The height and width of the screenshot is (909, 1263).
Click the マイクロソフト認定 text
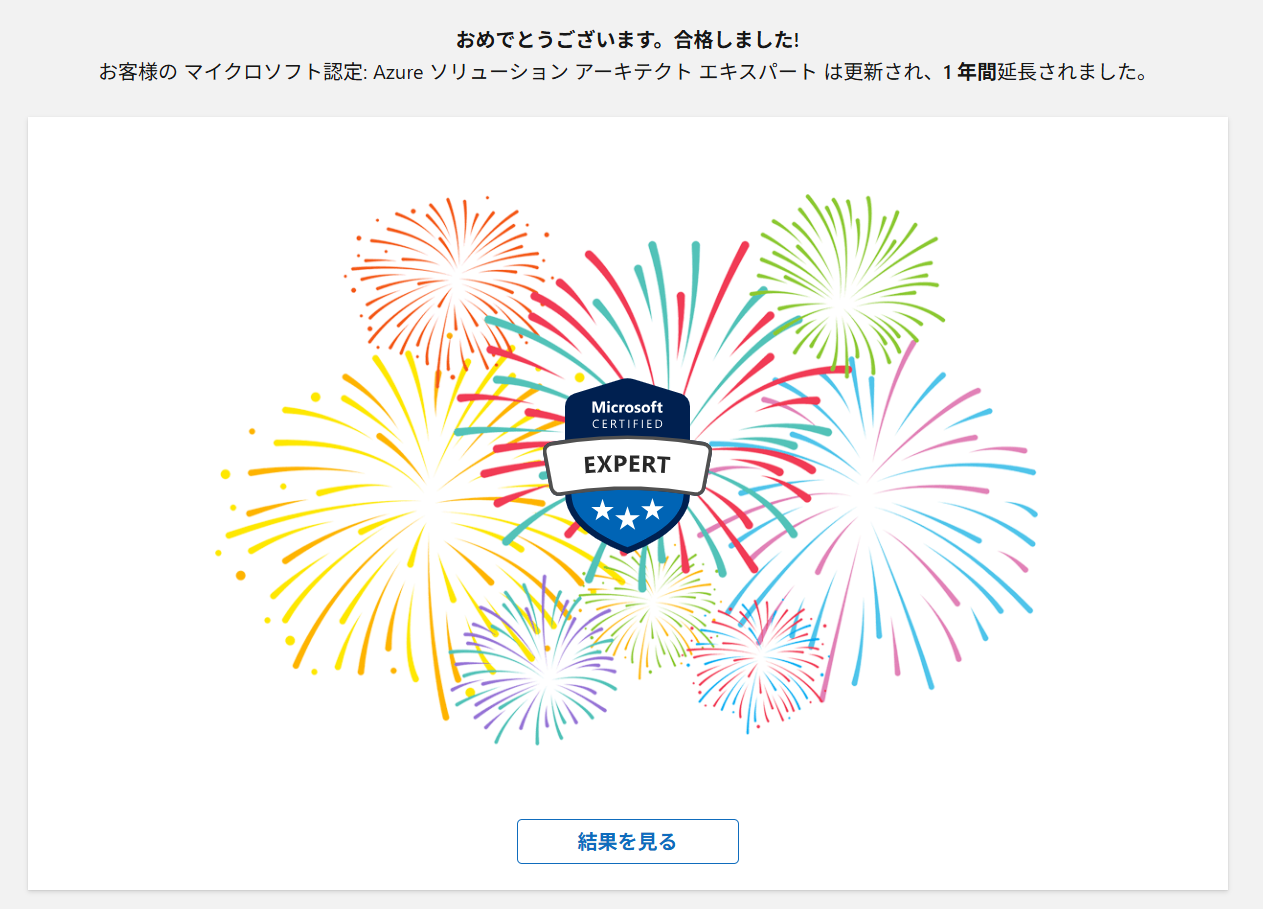pos(274,74)
